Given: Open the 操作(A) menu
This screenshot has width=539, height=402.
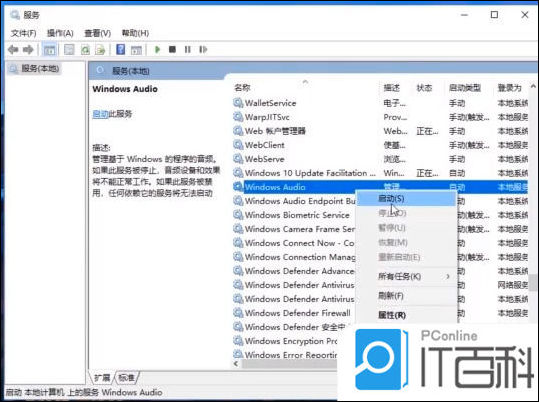Looking at the screenshot, I should point(60,33).
